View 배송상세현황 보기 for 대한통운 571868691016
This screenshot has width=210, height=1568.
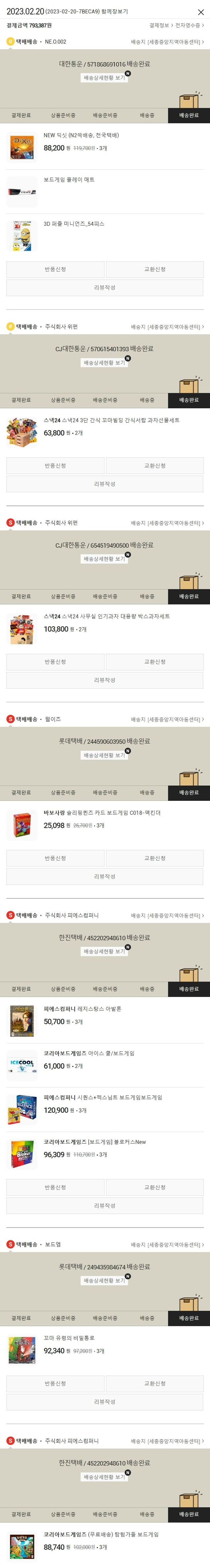point(104,78)
